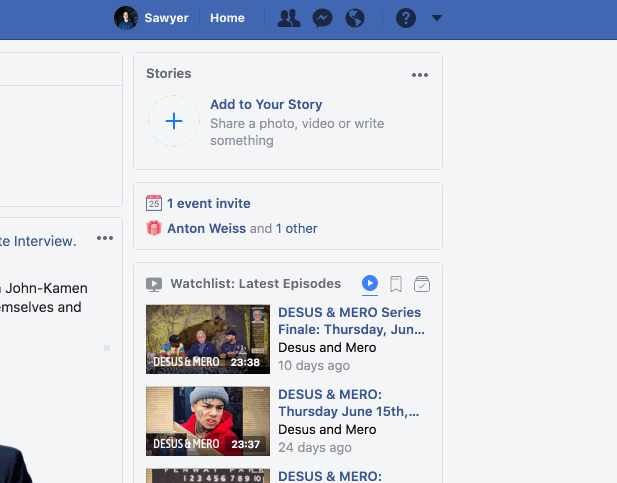The image size is (617, 483).
Task: Play the Desus & Mero 23:37 thumbnail
Action: [x=208, y=421]
